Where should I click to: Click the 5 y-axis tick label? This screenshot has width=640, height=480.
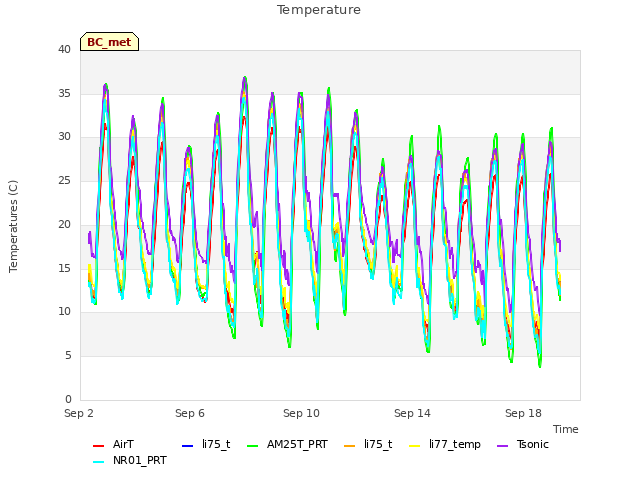coord(68,356)
